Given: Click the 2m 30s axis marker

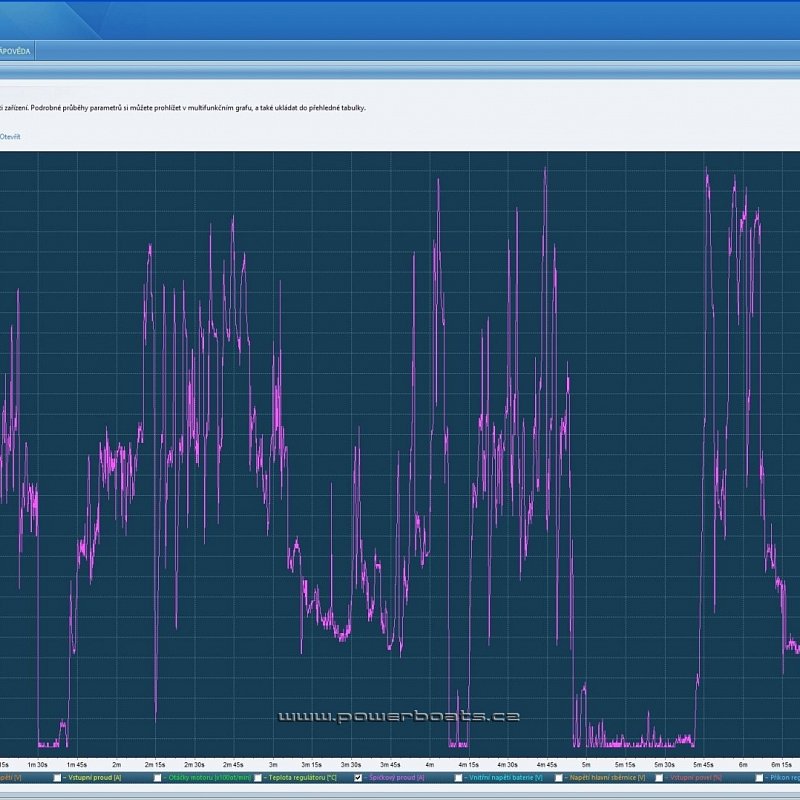Looking at the screenshot, I should coord(194,763).
